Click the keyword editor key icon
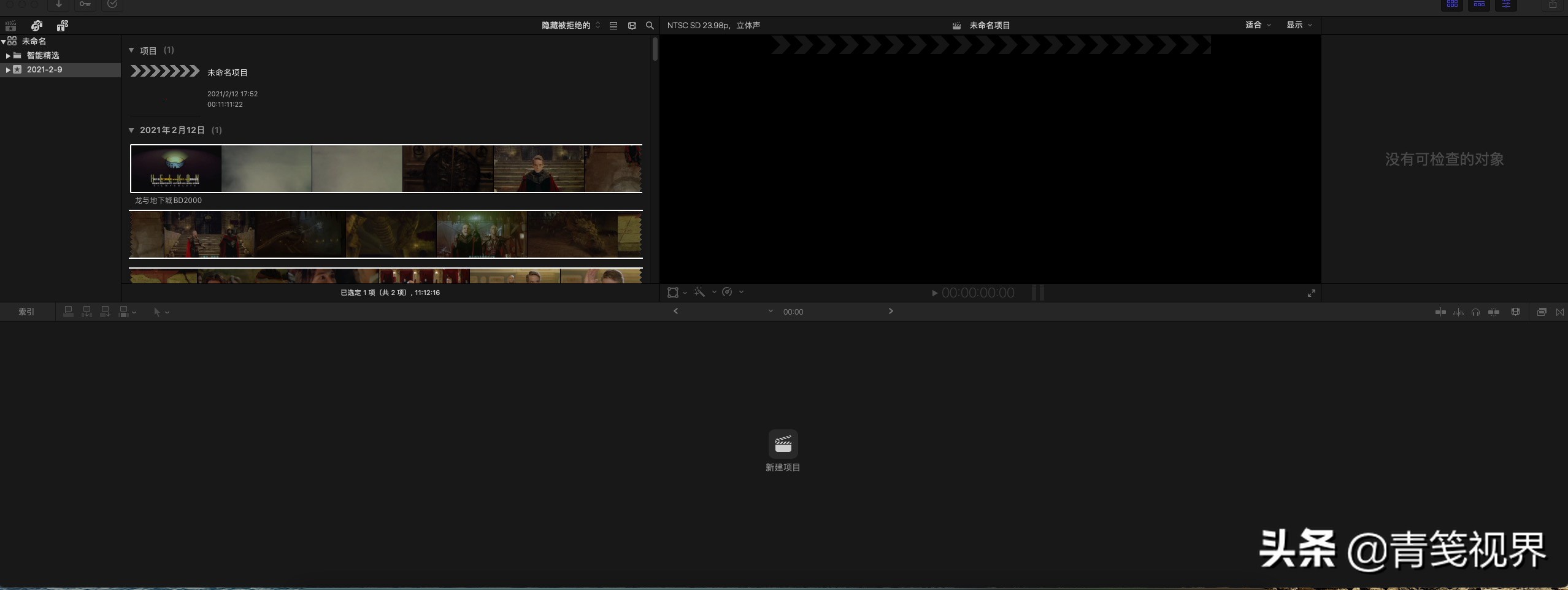Viewport: 1568px width, 590px height. point(85,4)
